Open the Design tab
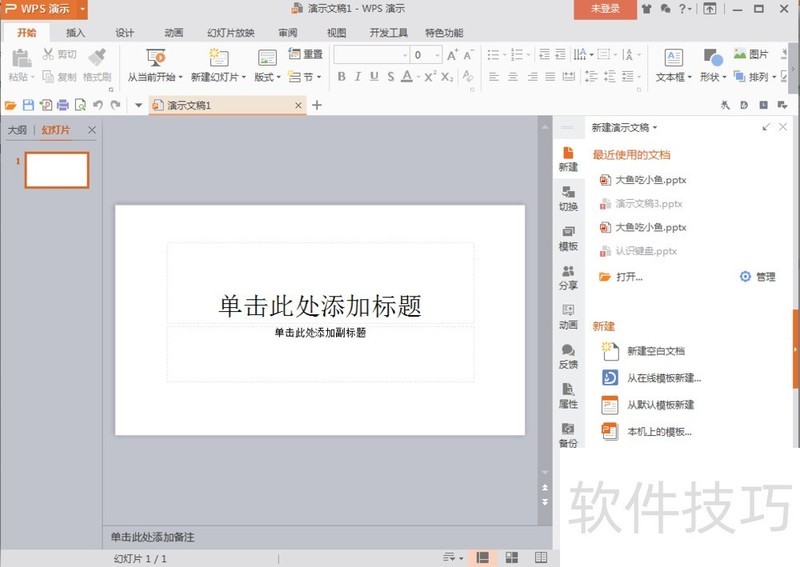800x567 pixels. click(x=124, y=33)
